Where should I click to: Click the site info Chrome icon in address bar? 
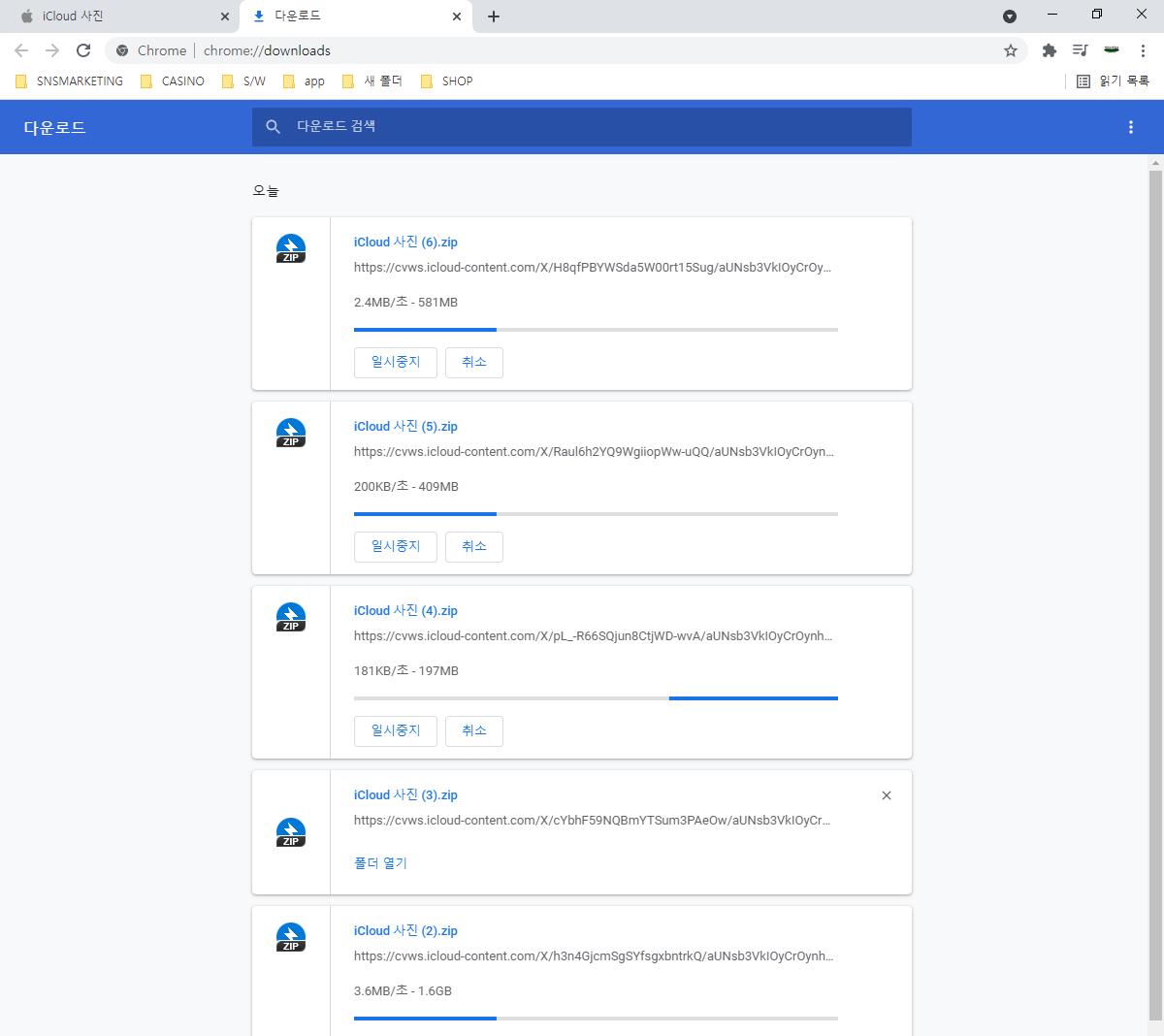point(122,50)
